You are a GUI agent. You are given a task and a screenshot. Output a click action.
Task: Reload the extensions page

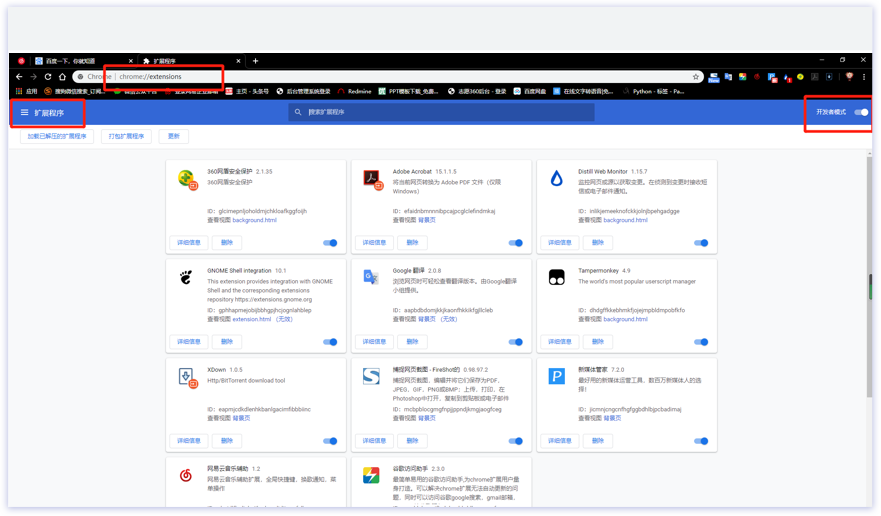(48, 76)
